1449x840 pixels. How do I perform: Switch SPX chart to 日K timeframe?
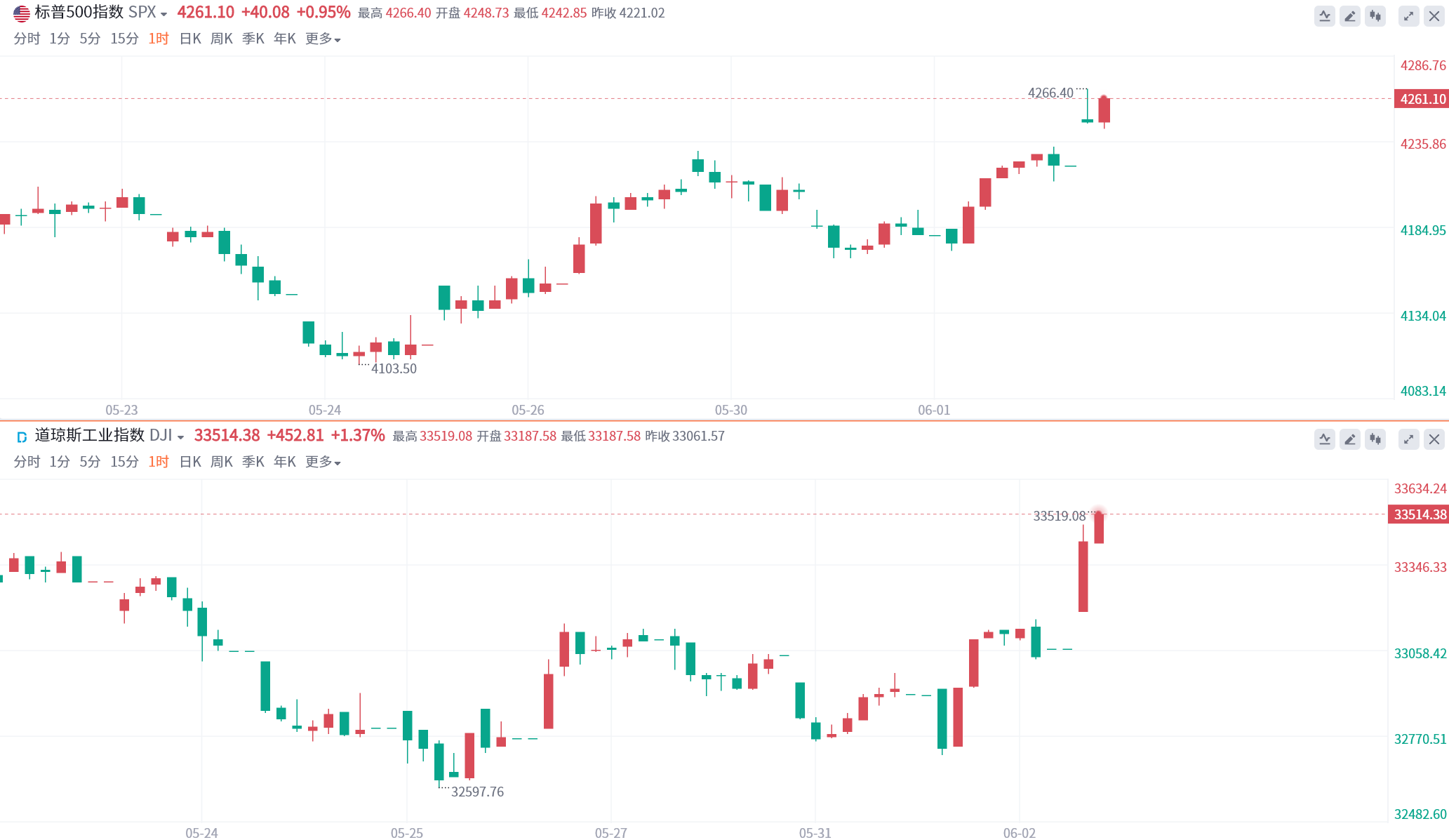[190, 39]
